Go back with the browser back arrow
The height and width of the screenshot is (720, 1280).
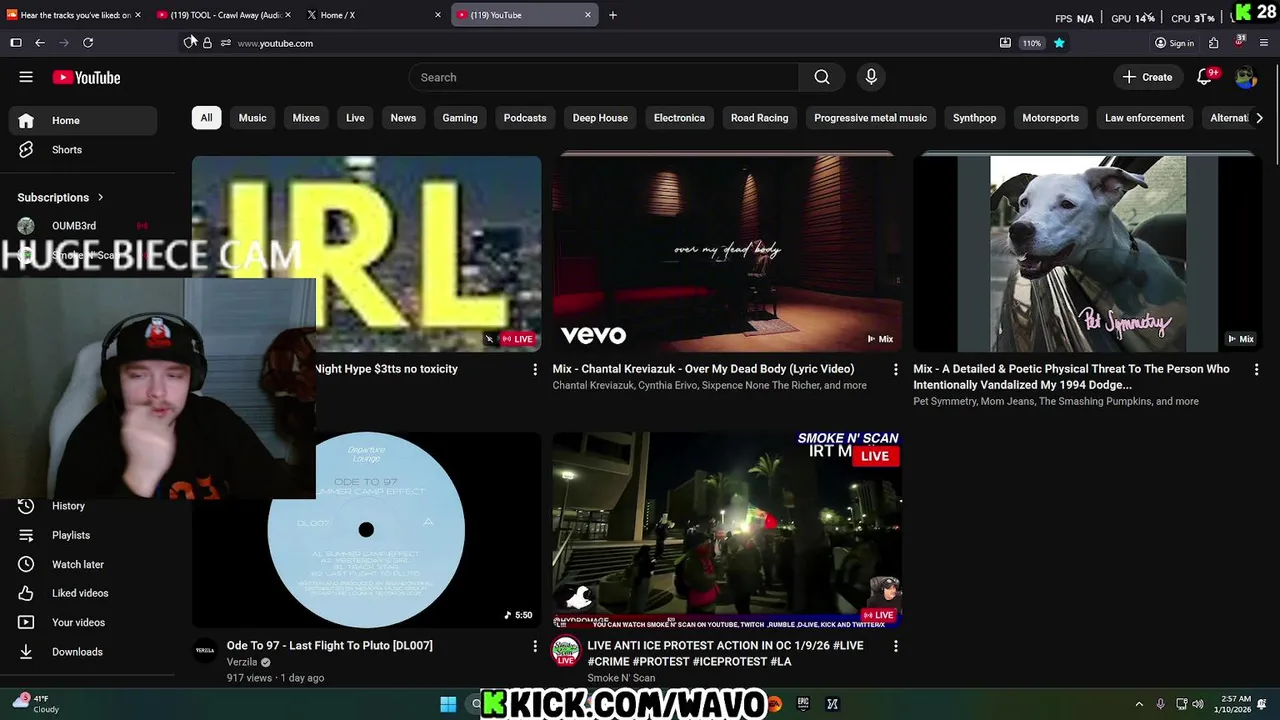(40, 43)
